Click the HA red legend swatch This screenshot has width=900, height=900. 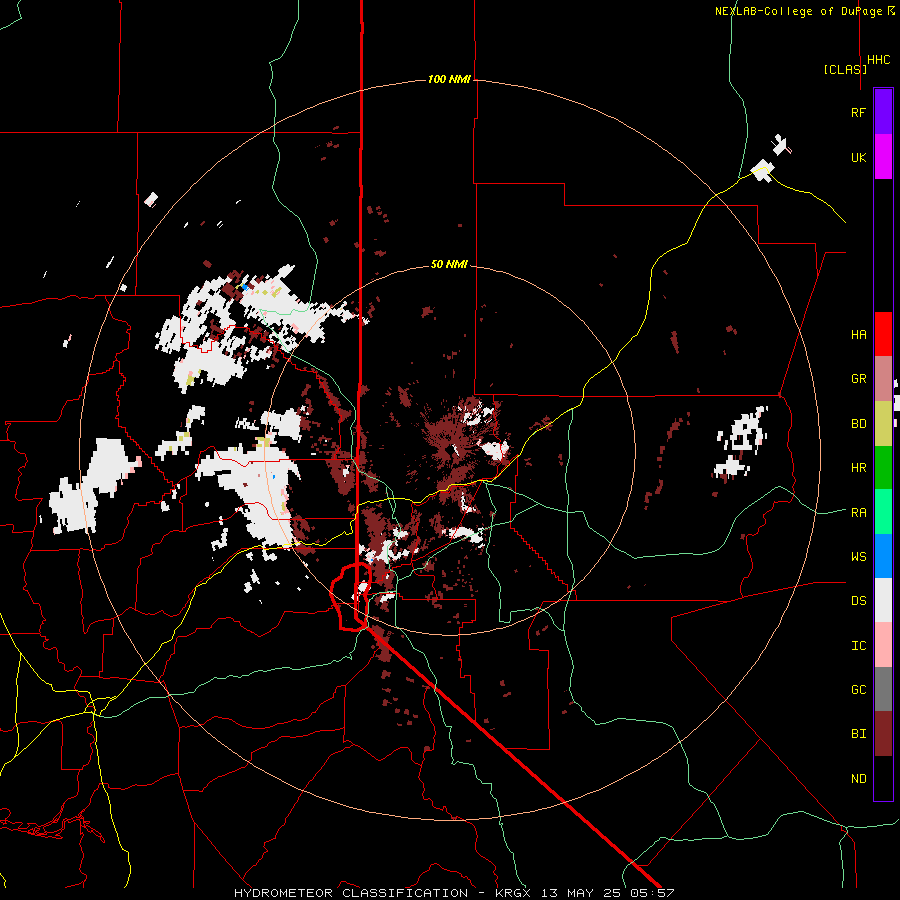tap(883, 334)
